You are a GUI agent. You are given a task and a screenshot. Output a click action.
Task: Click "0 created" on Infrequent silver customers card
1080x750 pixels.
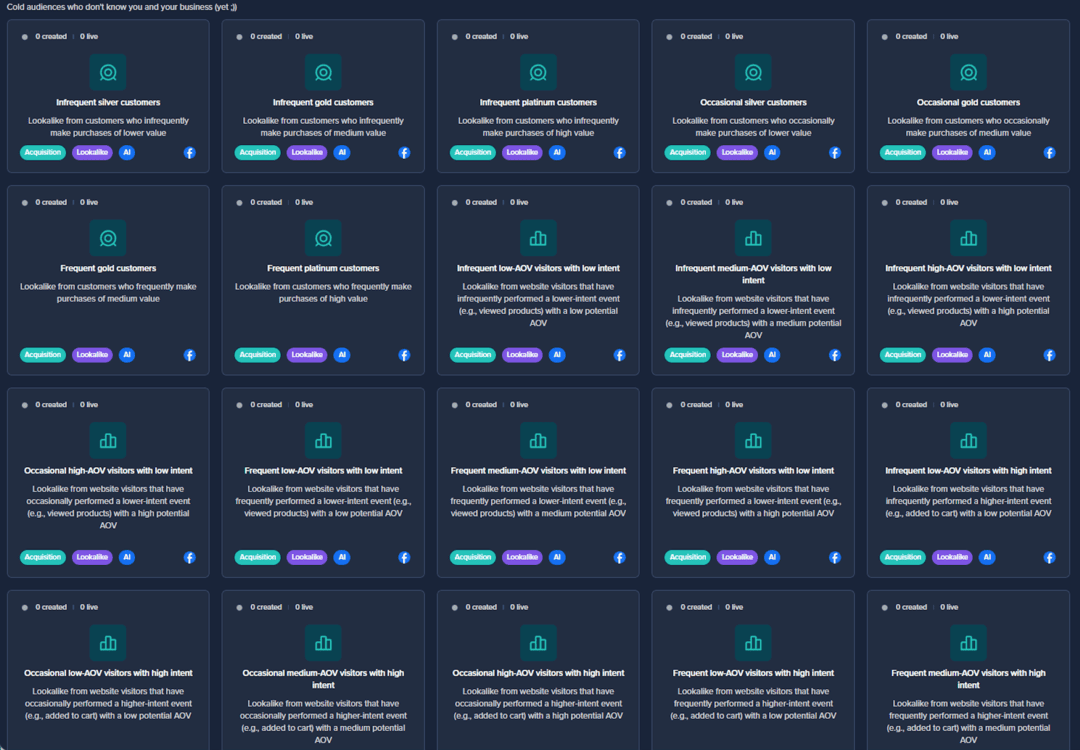coord(51,37)
